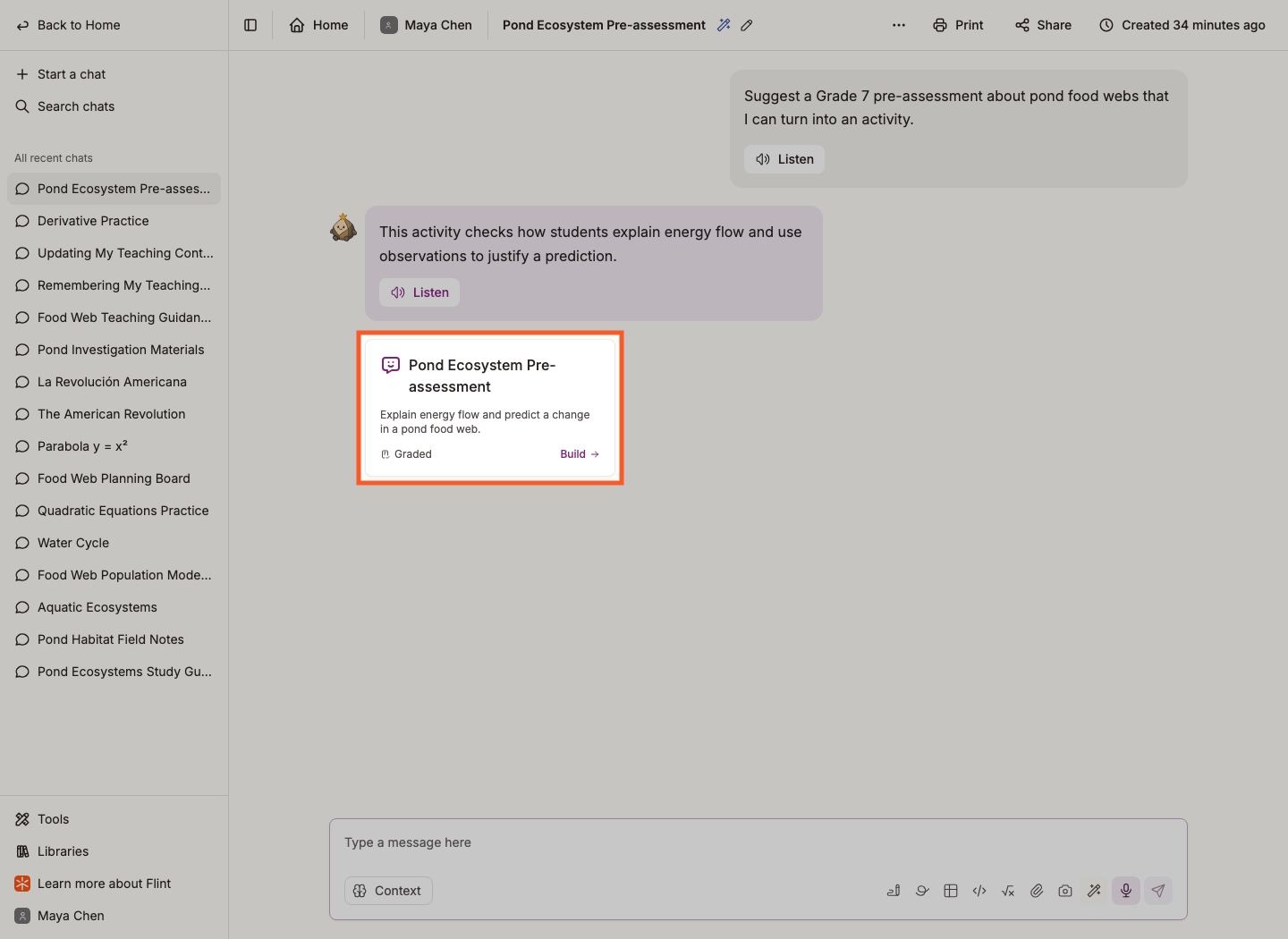Click Build on the pre-assessment card
This screenshot has width=1288, height=939.
tap(580, 454)
